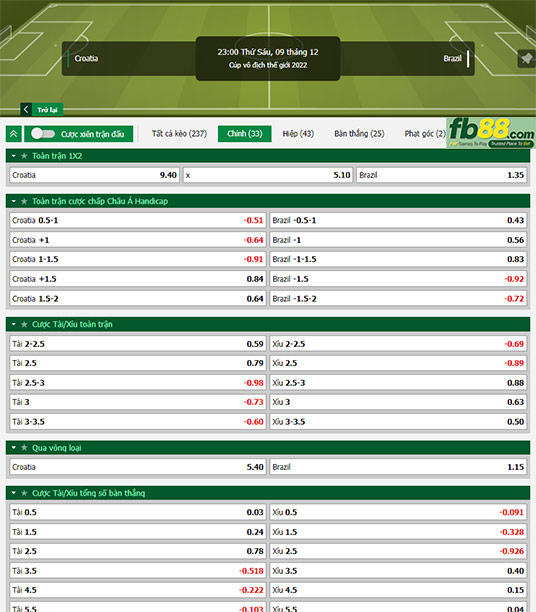Click the pin icon beside the match header
Viewport: 536px width, 612px height.
pyautogui.click(x=527, y=59)
